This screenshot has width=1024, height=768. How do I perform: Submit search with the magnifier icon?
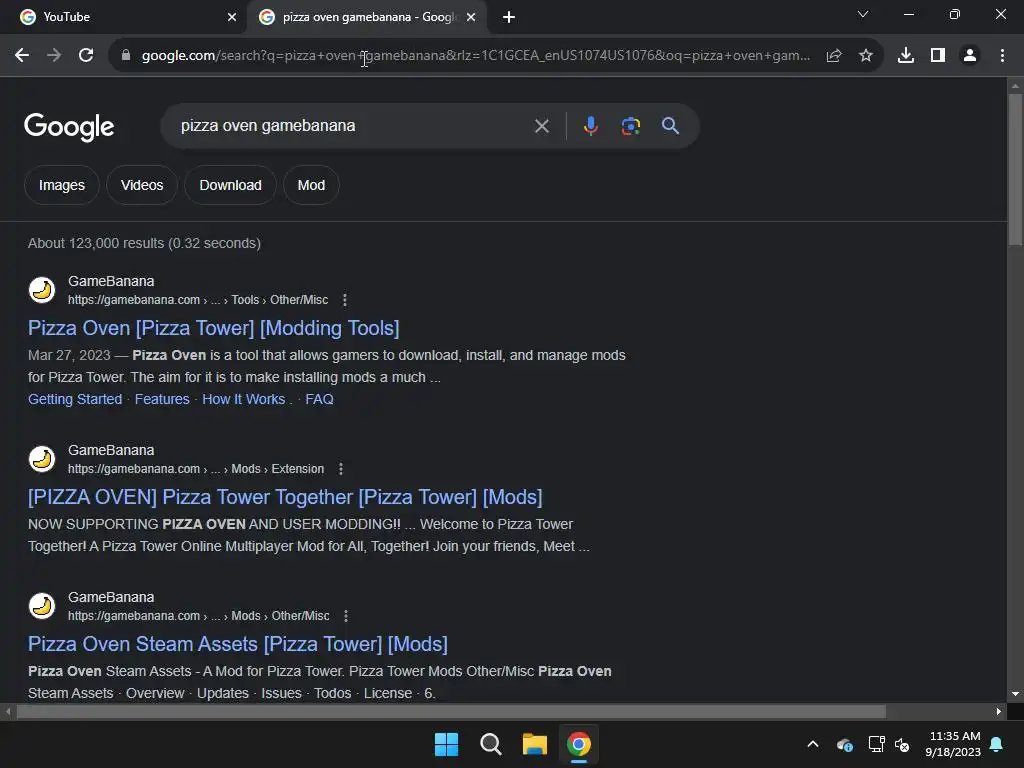click(x=670, y=125)
